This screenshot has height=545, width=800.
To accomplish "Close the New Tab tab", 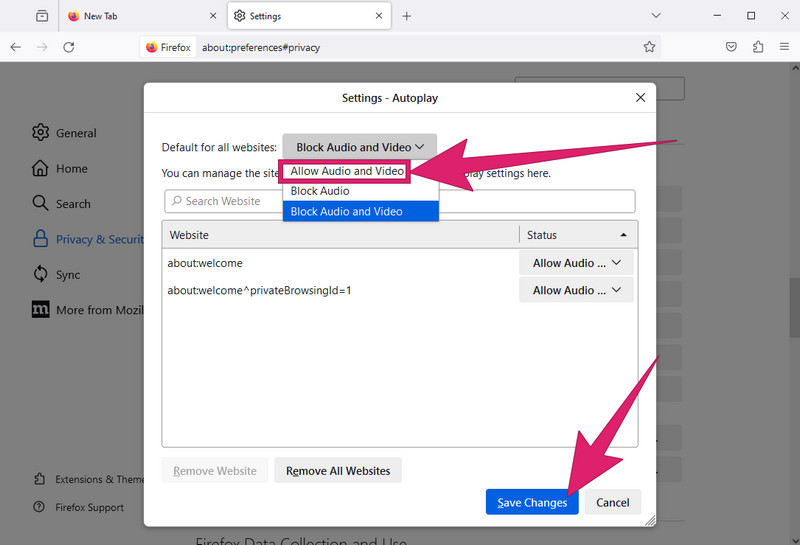I will point(213,16).
